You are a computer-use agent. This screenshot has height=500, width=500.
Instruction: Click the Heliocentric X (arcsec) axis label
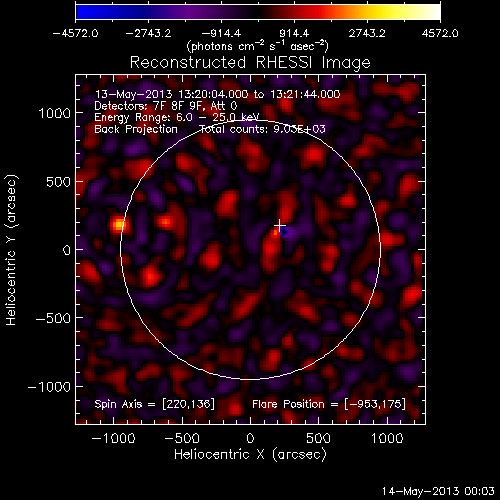[250, 454]
